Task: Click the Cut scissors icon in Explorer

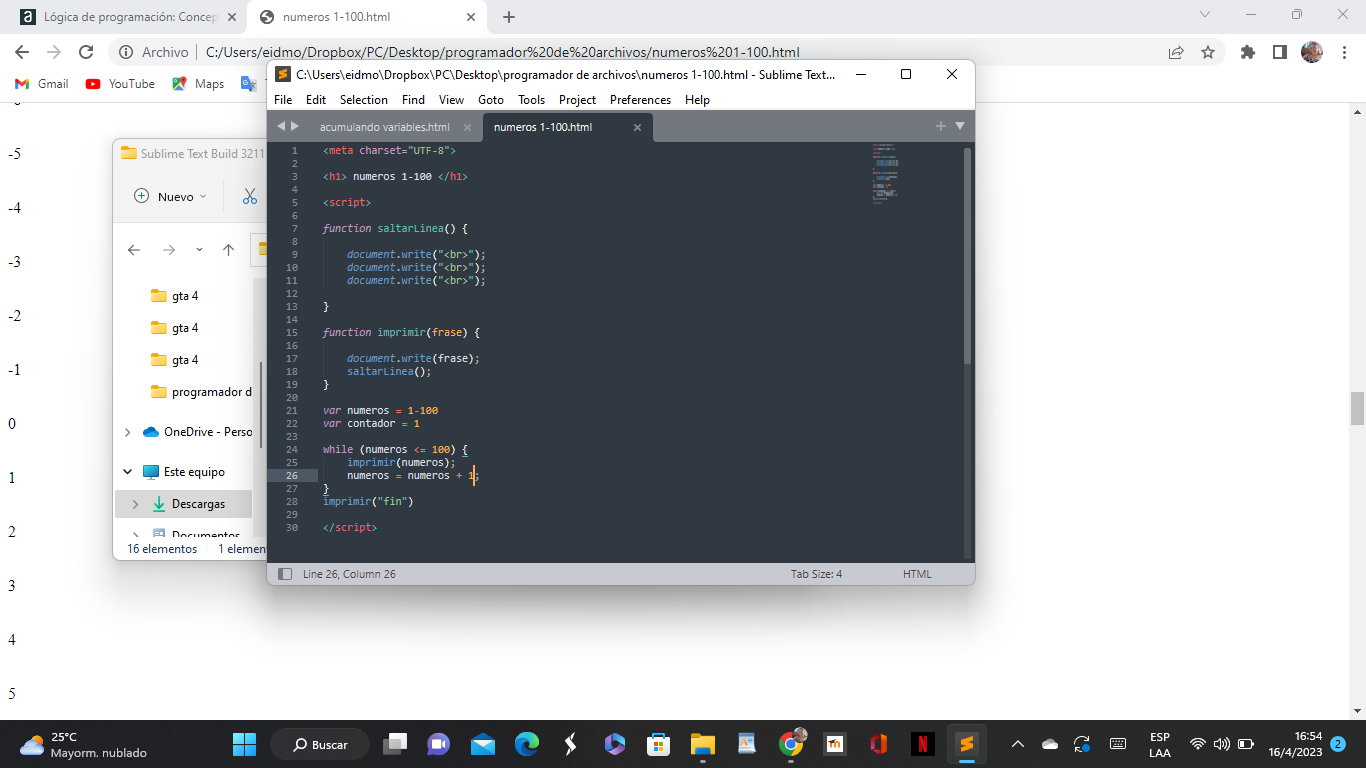Action: pyautogui.click(x=250, y=196)
